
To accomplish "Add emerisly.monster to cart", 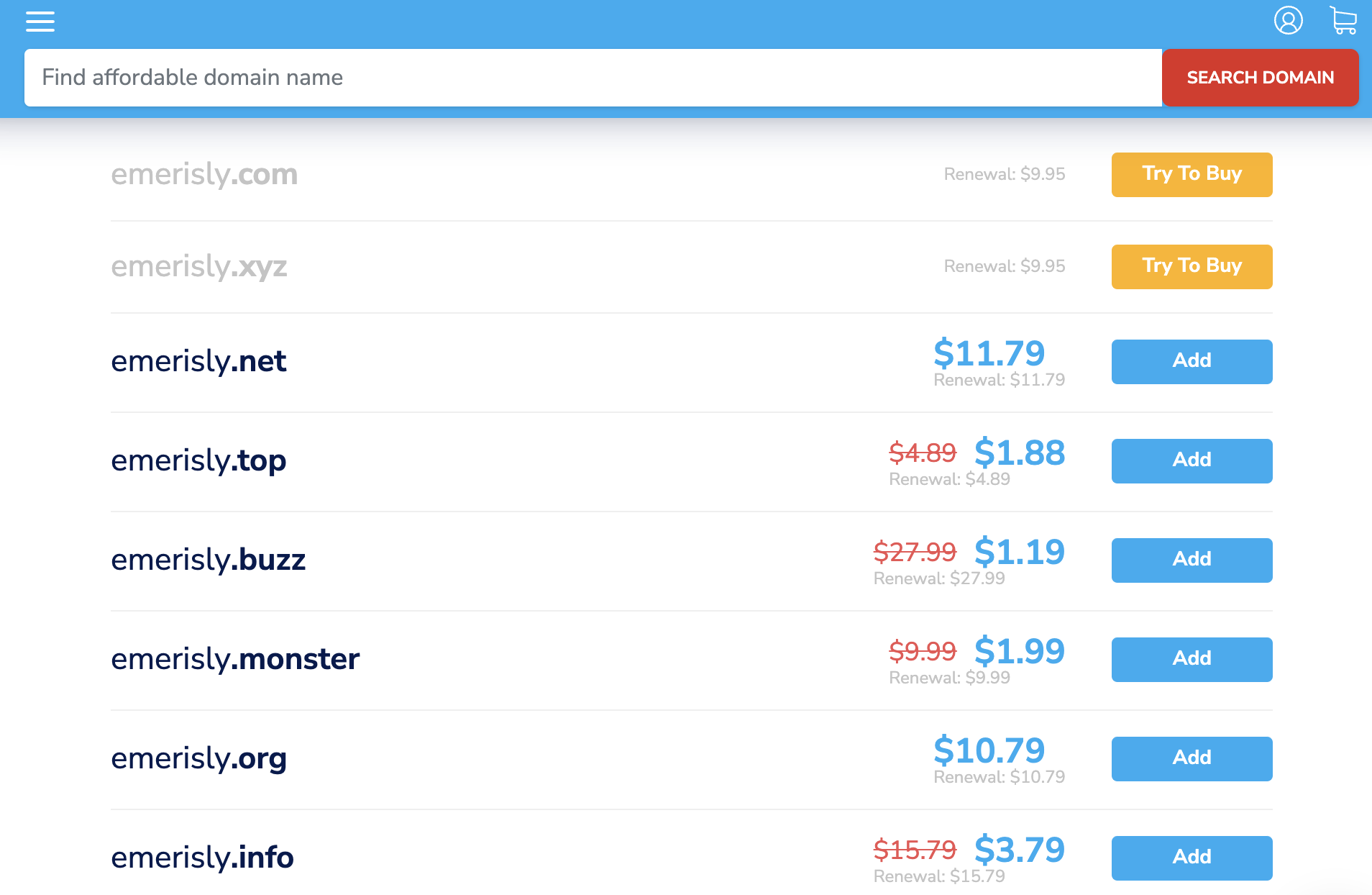I will [1192, 659].
